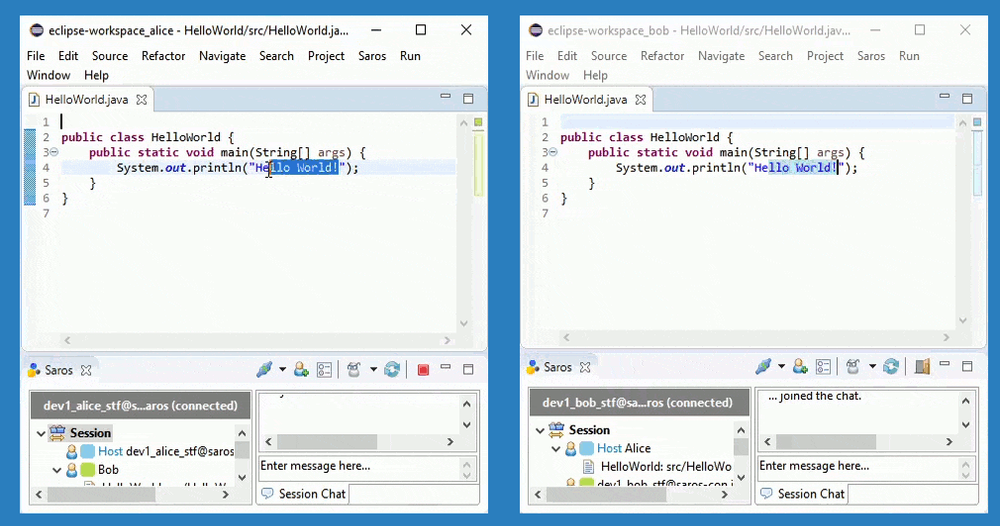Close HelloWorld.java tab in Alice's editor
The height and width of the screenshot is (526, 1000).
tap(142, 100)
